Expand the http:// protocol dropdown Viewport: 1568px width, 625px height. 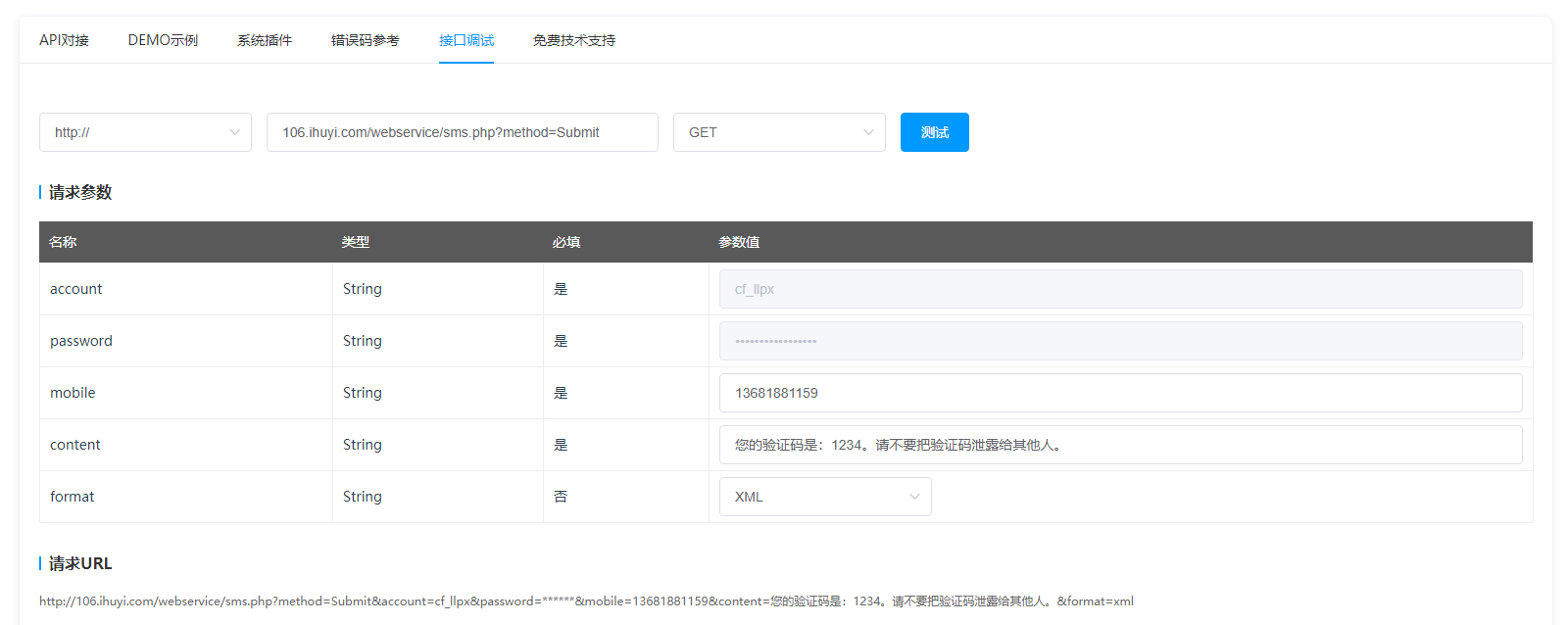pos(137,132)
